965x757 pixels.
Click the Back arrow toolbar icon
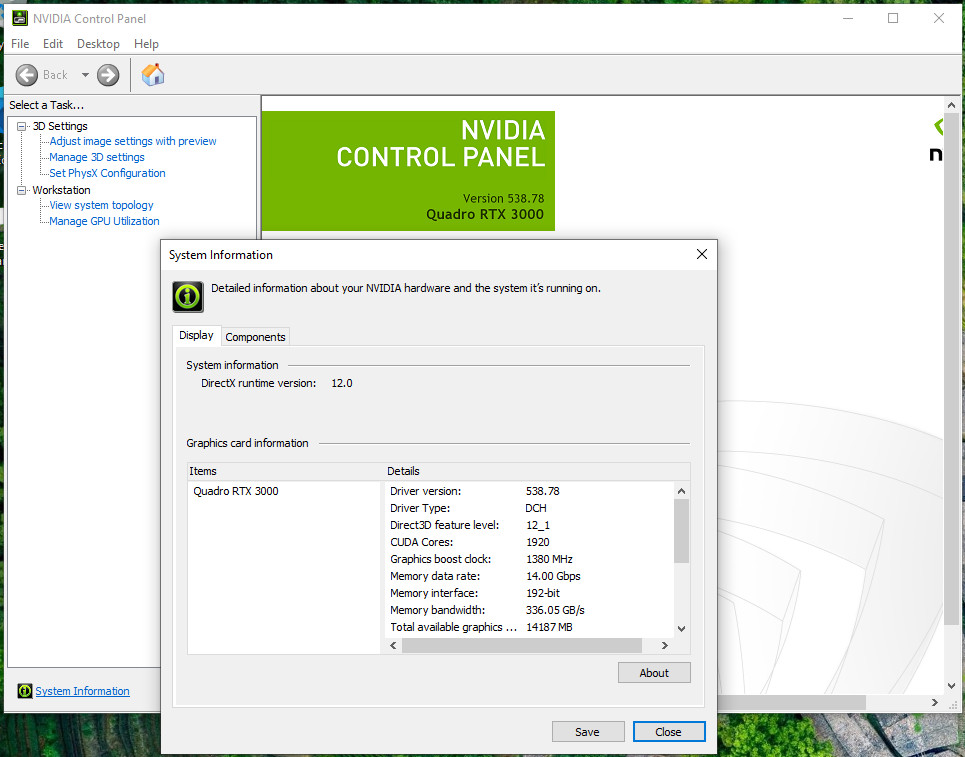(26, 75)
